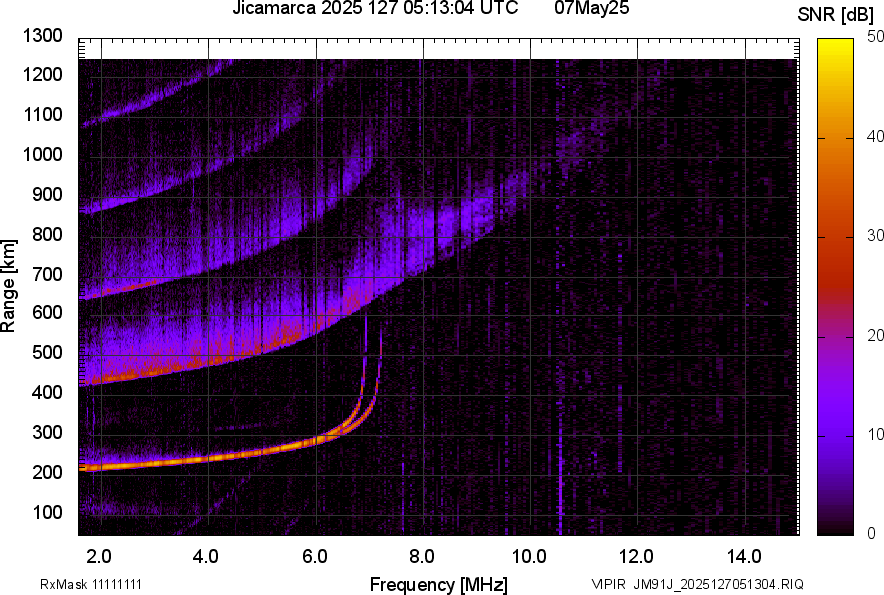Select the 20 tick label on the colorbar
The width and height of the screenshot is (884, 595).
tap(877, 335)
